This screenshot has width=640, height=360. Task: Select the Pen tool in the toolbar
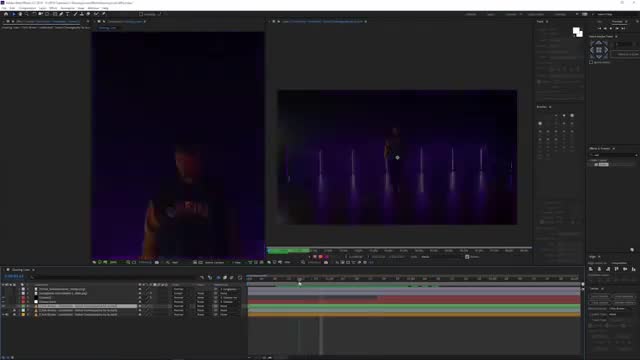[61, 14]
